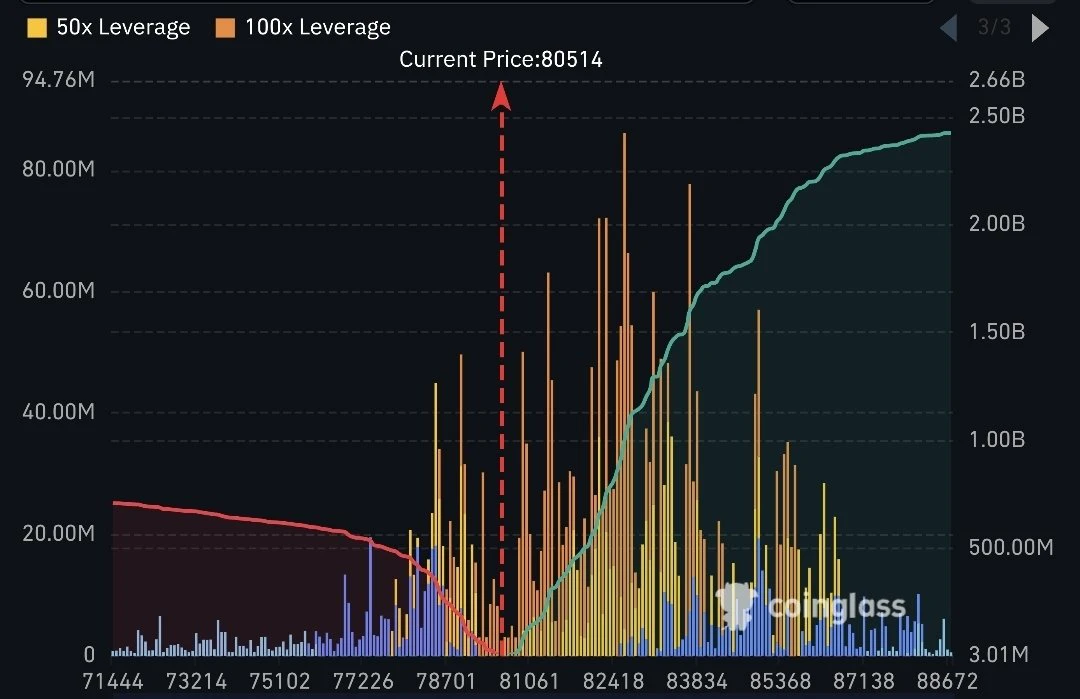Image resolution: width=1080 pixels, height=699 pixels.
Task: Click the 500.00M right axis label
Action: click(x=1010, y=547)
